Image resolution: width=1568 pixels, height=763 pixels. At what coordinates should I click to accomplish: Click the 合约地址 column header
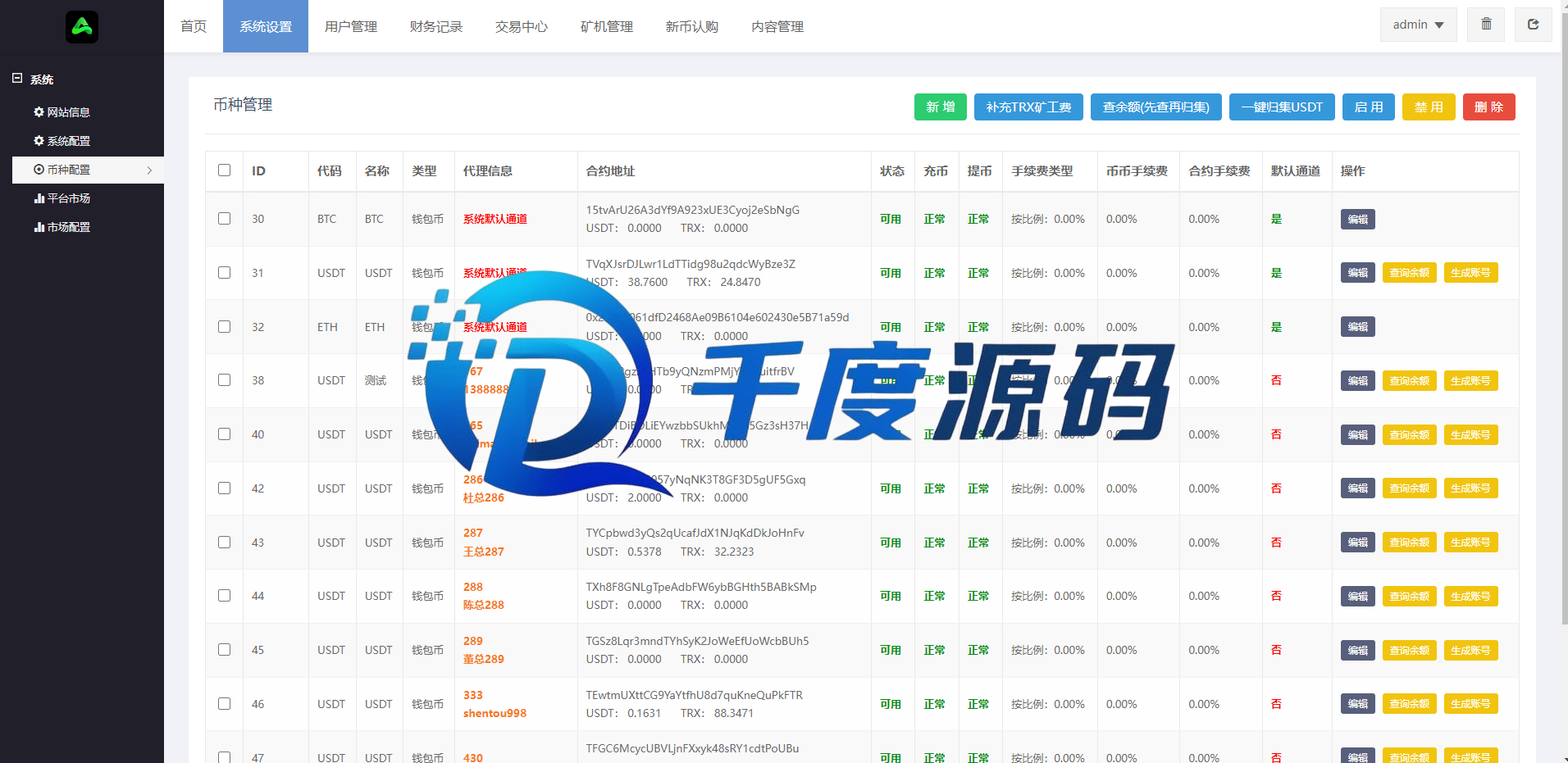[x=610, y=171]
